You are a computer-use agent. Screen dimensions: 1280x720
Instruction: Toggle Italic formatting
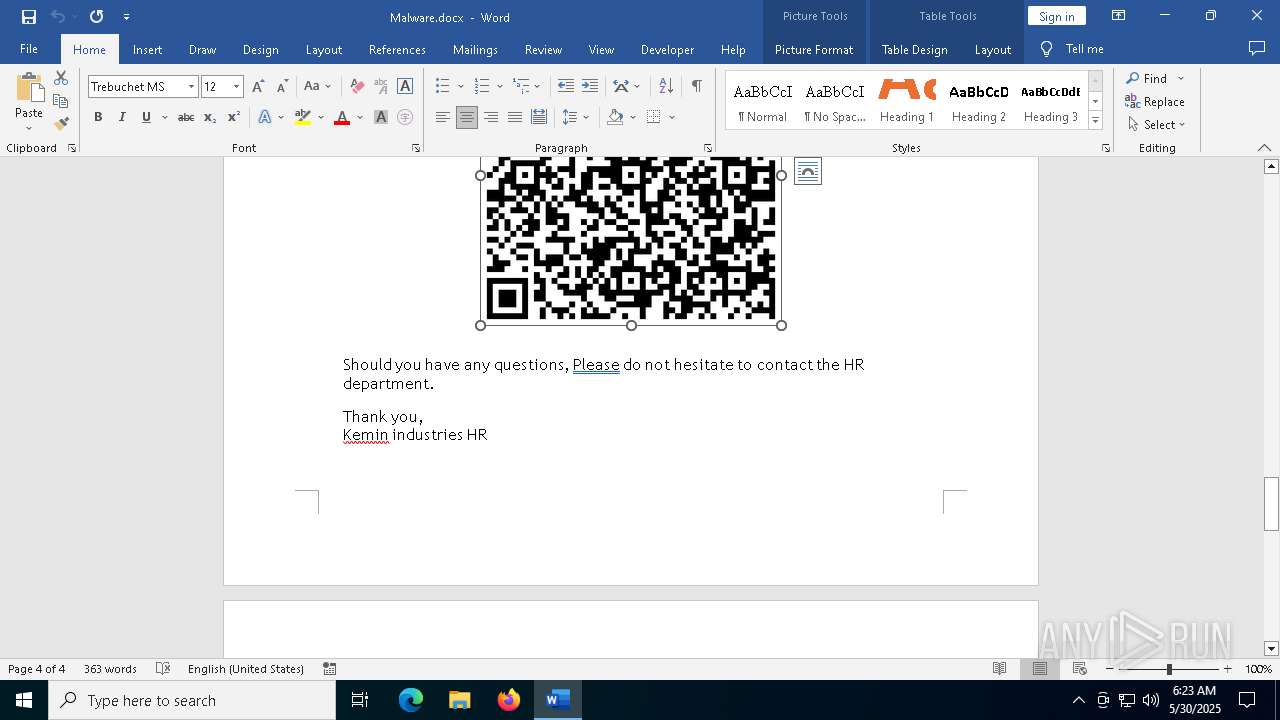point(122,117)
